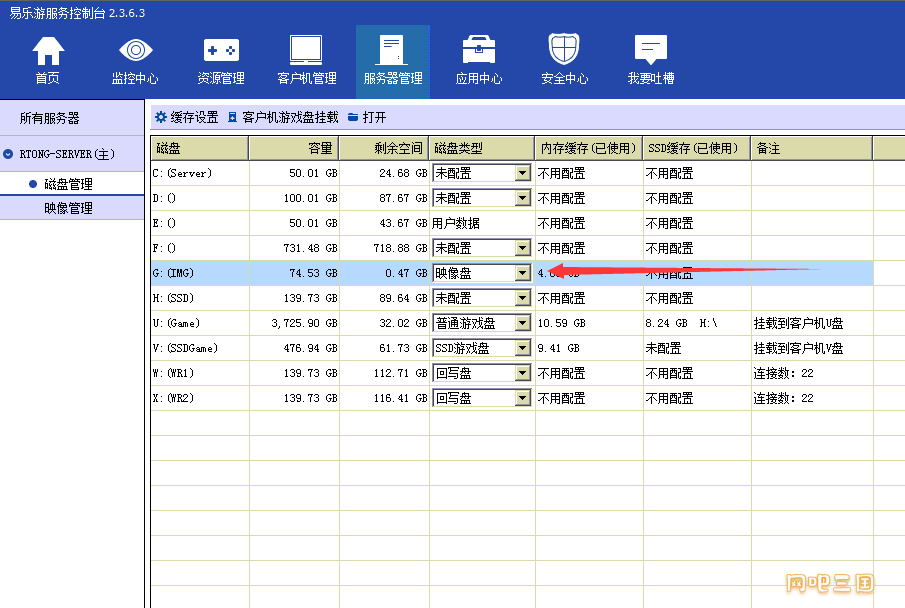Open 应用中心 toolbox icon
Screen dimensions: 905x608
point(478,50)
